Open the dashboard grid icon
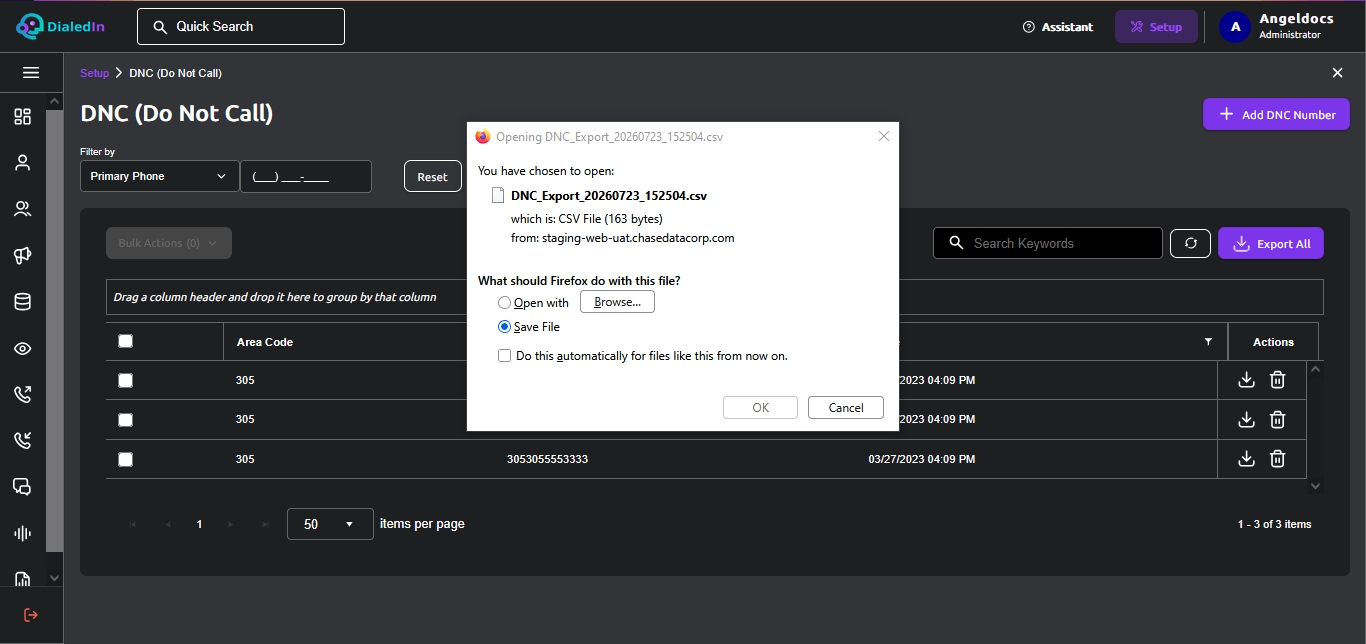The height and width of the screenshot is (644, 1366). click(x=23, y=117)
